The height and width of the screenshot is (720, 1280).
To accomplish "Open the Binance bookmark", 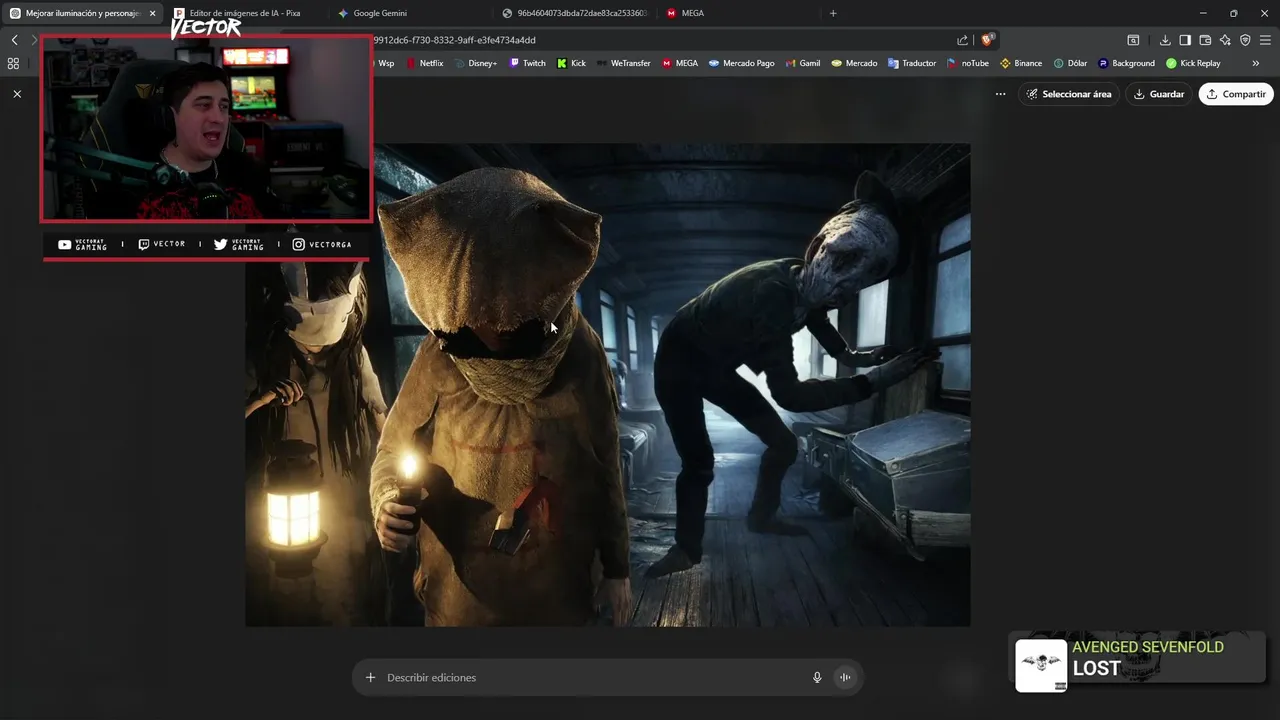I will point(1021,63).
